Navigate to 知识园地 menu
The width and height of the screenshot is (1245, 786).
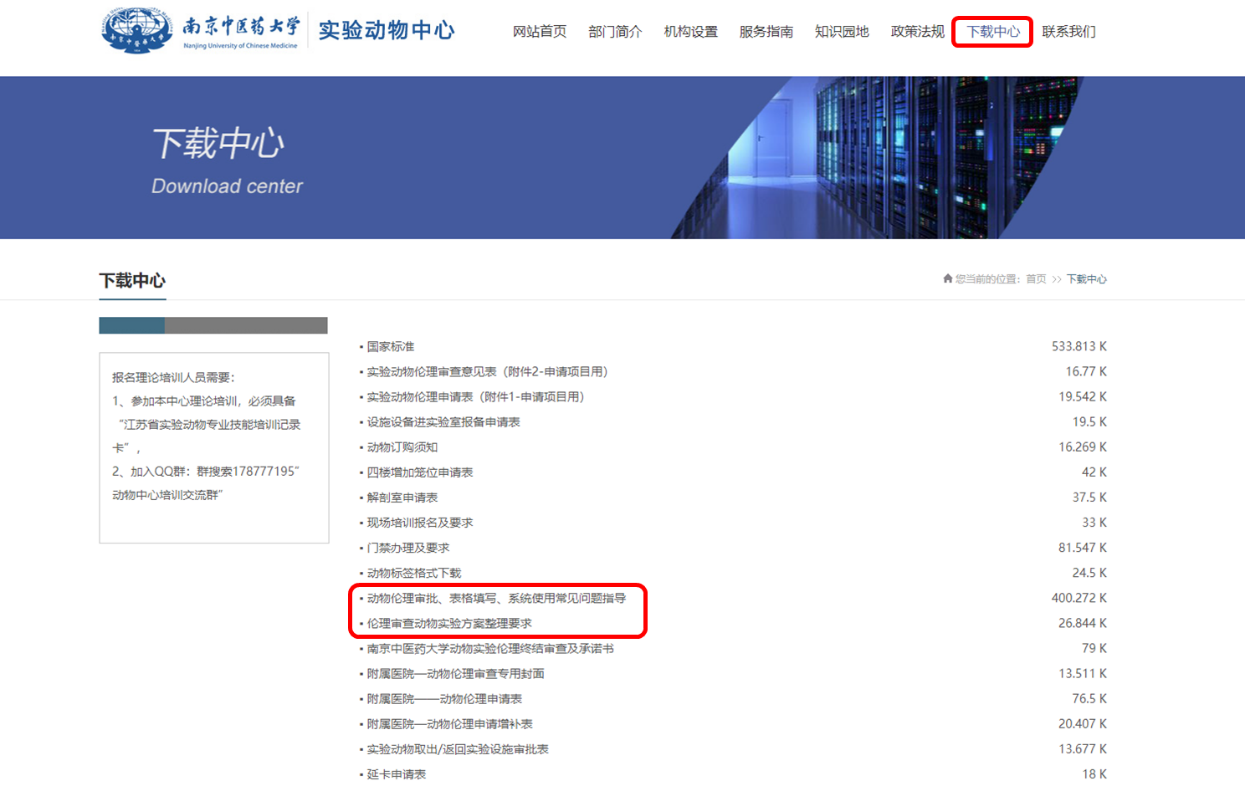[842, 32]
